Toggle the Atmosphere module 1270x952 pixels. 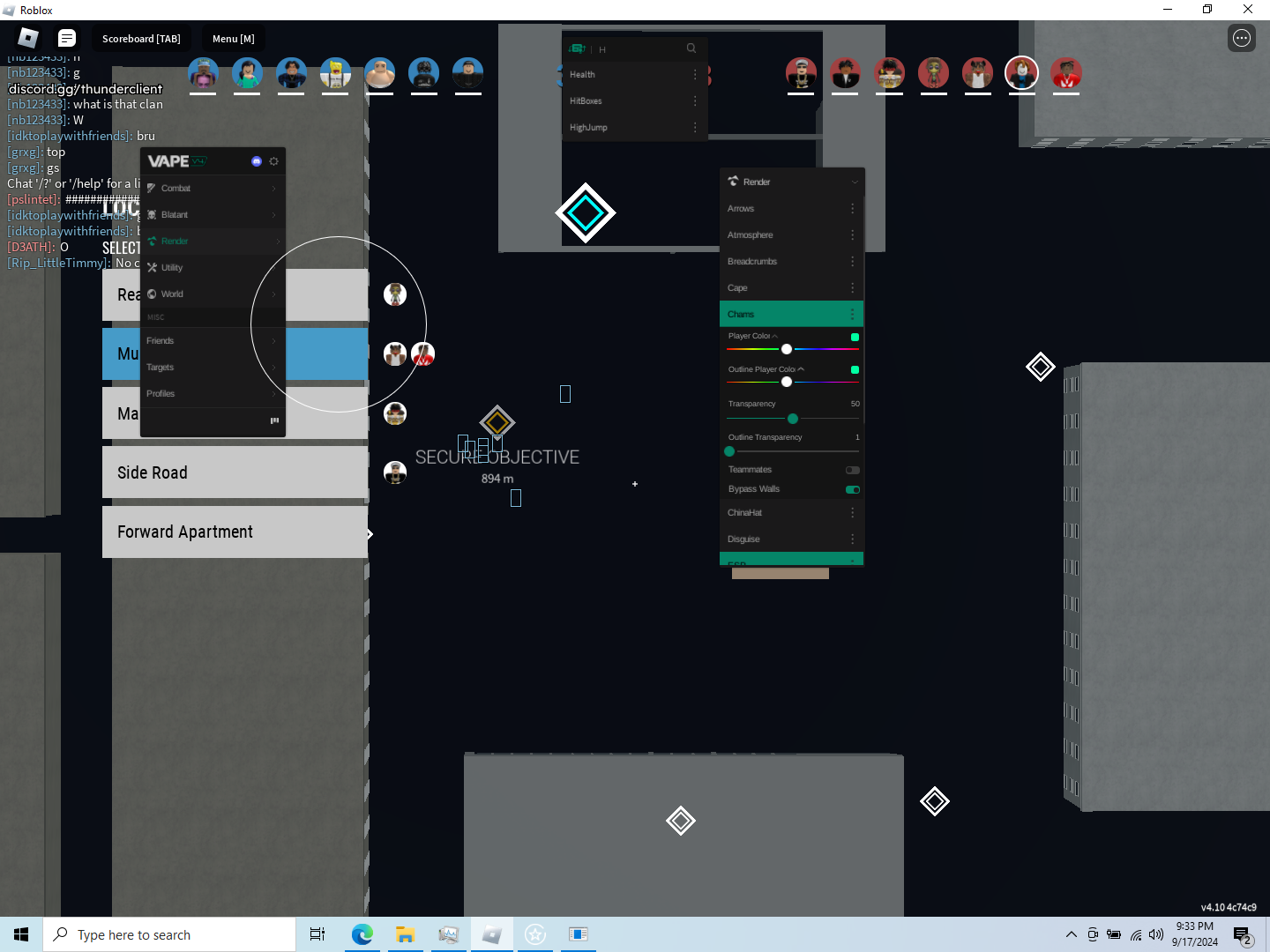791,234
